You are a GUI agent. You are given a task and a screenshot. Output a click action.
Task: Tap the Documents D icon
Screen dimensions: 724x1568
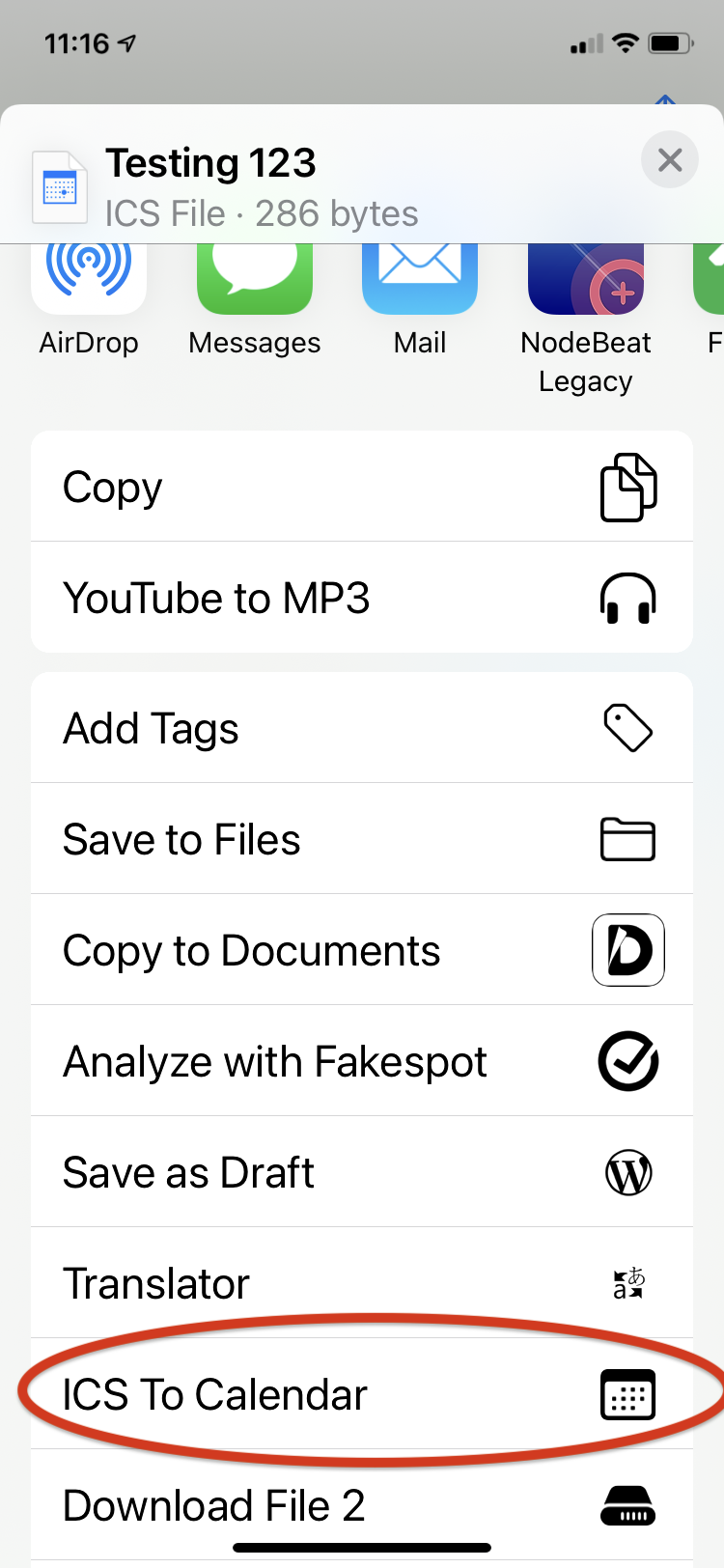tap(628, 950)
